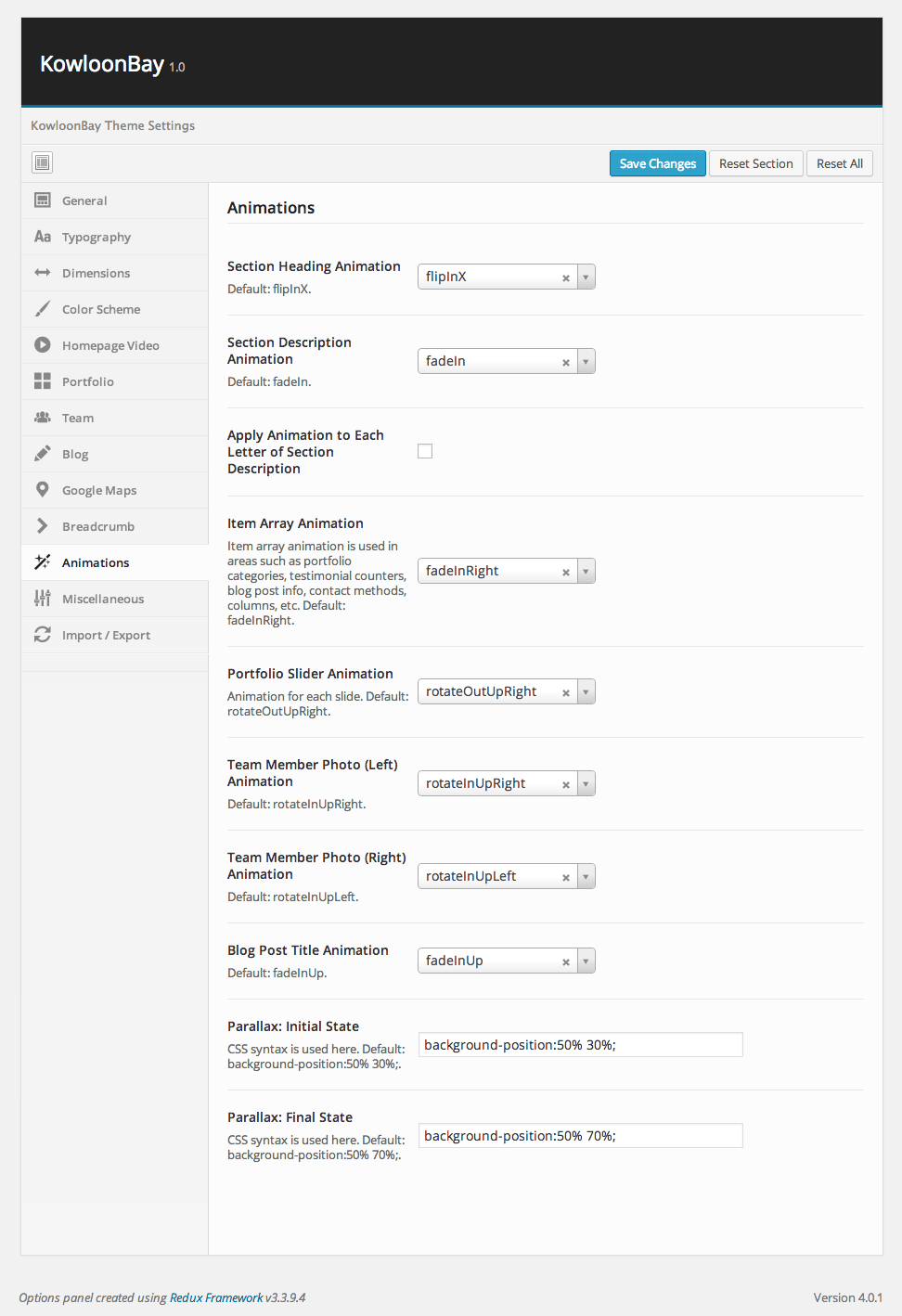Click the Reset Section button

click(x=755, y=163)
